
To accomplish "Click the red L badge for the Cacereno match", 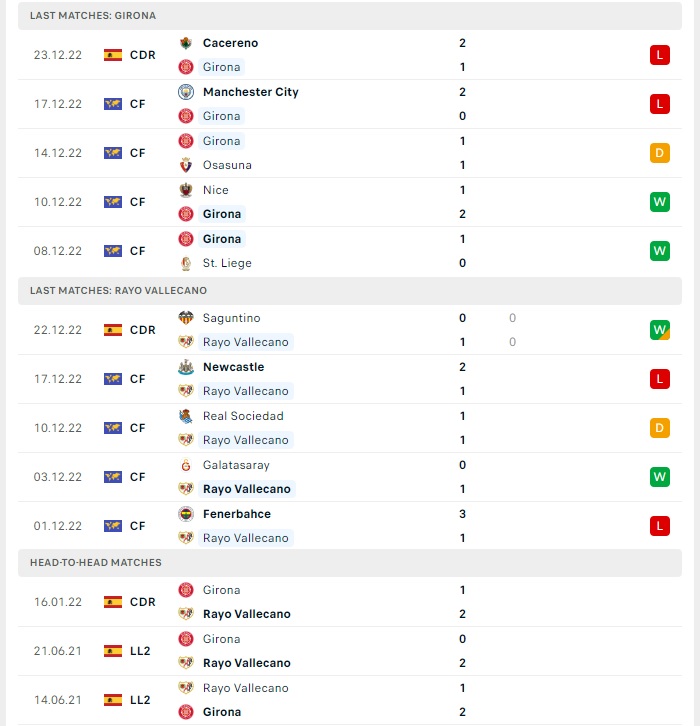I will pyautogui.click(x=660, y=55).
